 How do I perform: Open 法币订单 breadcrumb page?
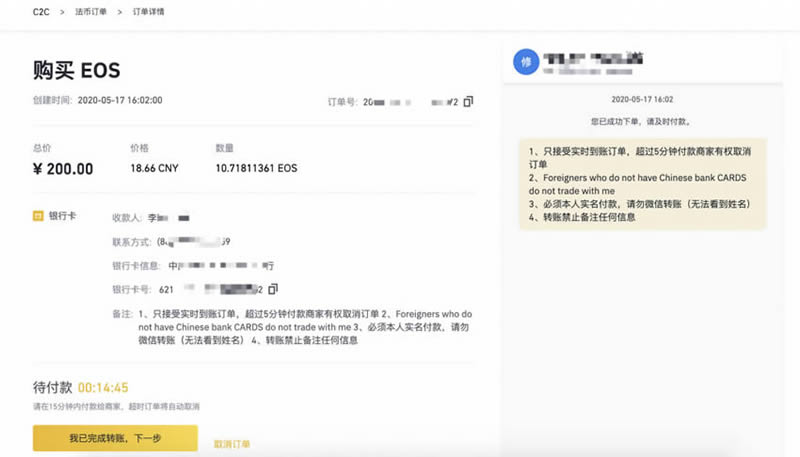92,13
